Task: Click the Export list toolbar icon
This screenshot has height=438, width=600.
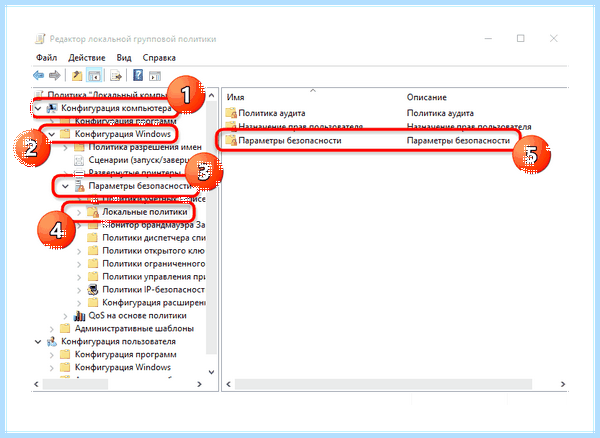Action: pyautogui.click(x=116, y=75)
